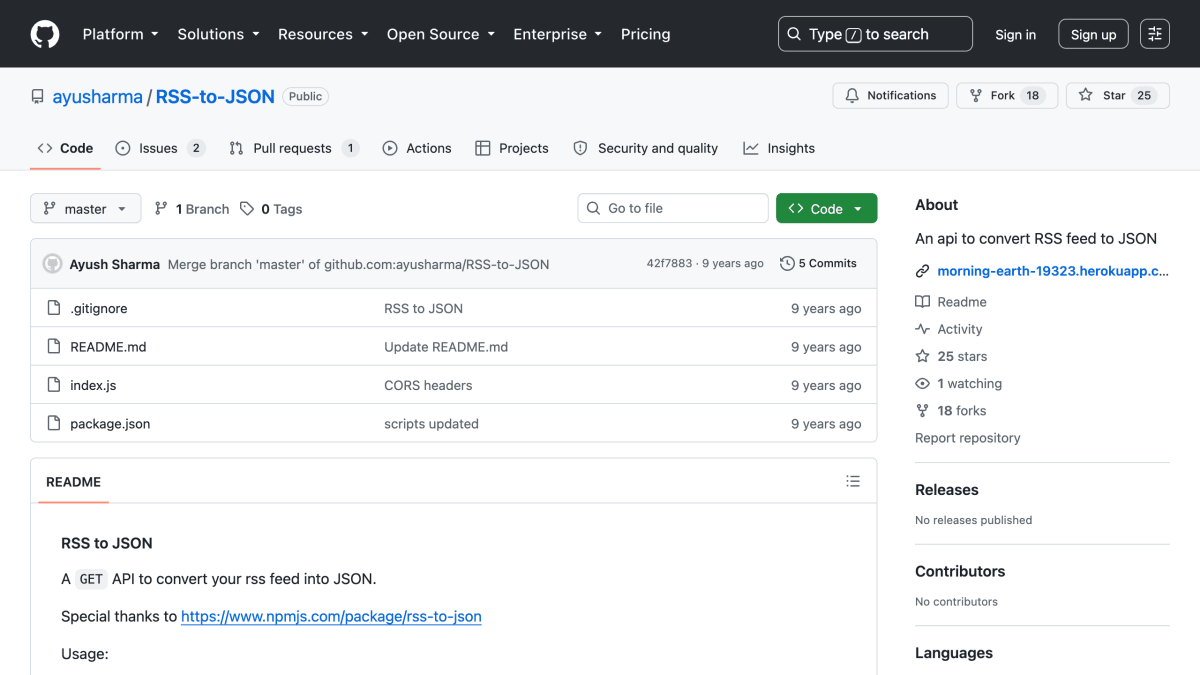
Task: Expand the Resources menu
Action: click(x=323, y=34)
